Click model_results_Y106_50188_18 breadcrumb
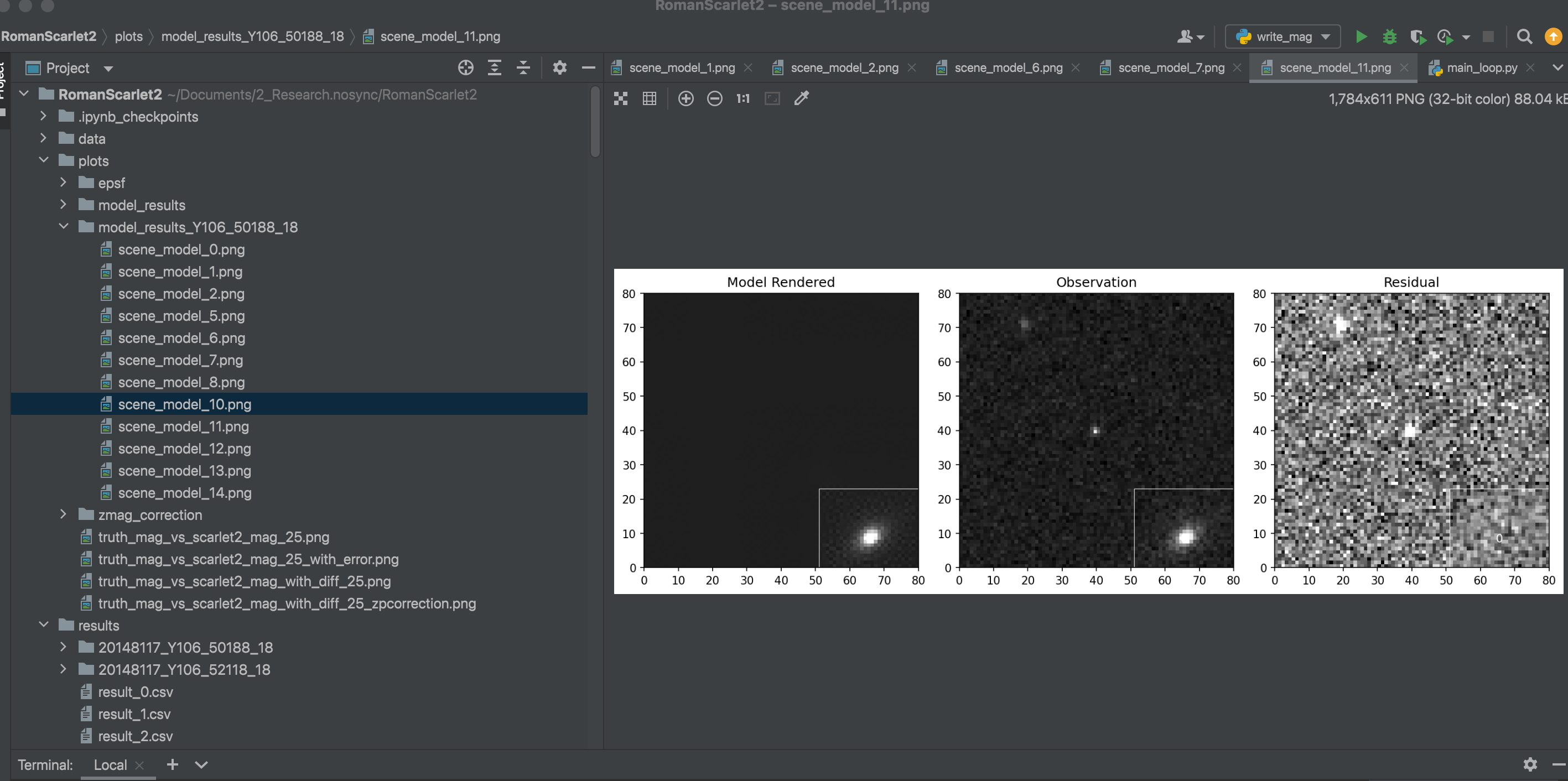The image size is (1568, 781). coord(253,37)
